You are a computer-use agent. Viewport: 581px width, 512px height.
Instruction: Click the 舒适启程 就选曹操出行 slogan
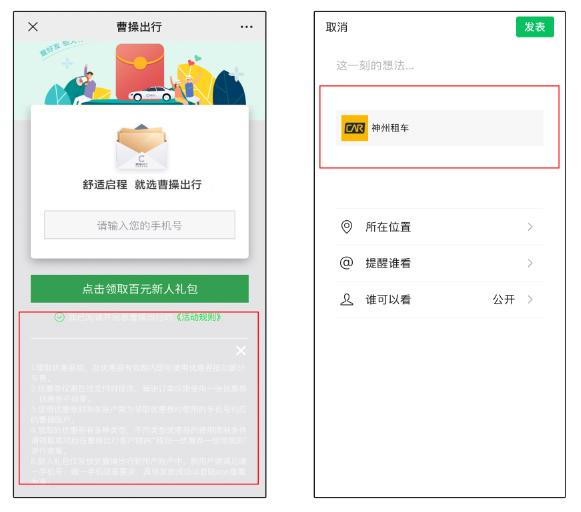(x=142, y=184)
